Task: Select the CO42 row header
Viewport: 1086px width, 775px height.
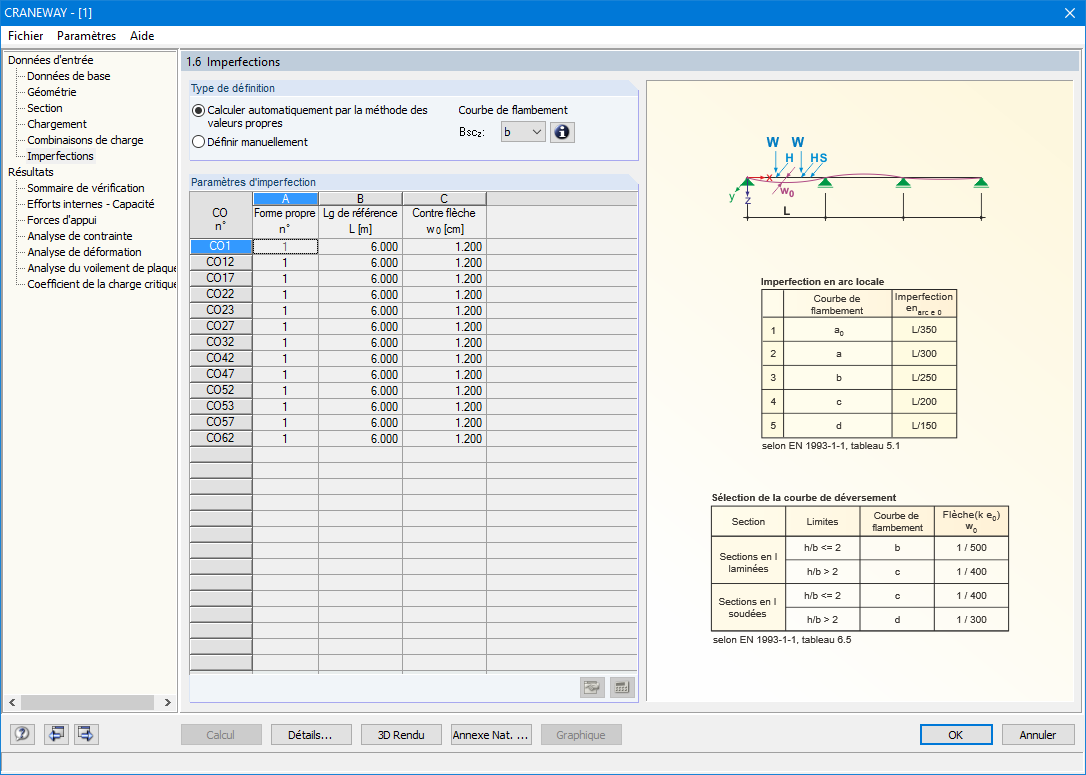Action: tap(220, 358)
